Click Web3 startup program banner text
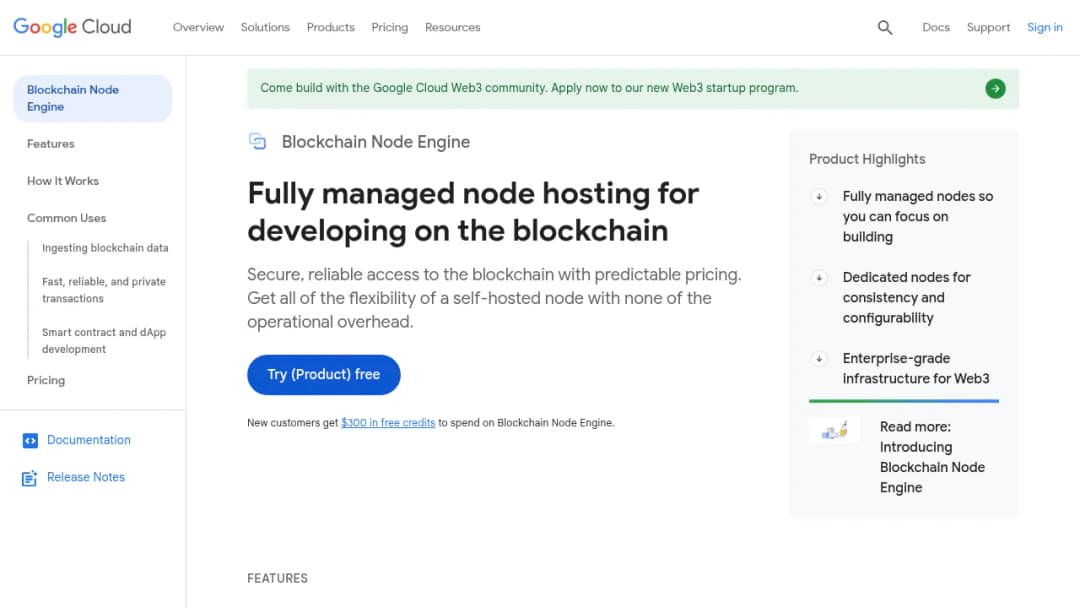The width and height of the screenshot is (1080, 608). (529, 88)
